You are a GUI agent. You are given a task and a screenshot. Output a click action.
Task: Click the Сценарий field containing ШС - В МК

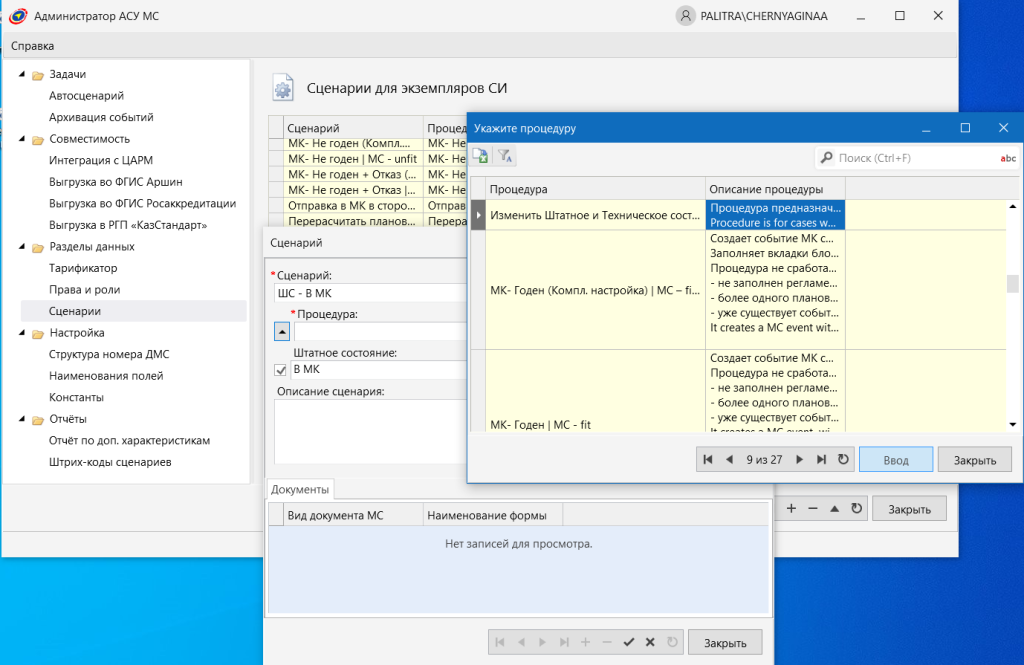click(371, 293)
